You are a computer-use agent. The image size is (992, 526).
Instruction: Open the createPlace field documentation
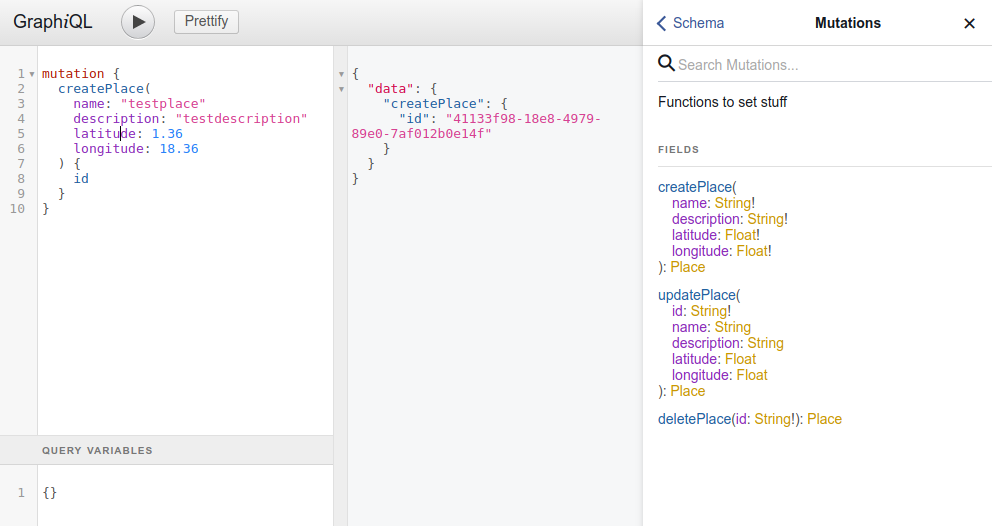695,187
